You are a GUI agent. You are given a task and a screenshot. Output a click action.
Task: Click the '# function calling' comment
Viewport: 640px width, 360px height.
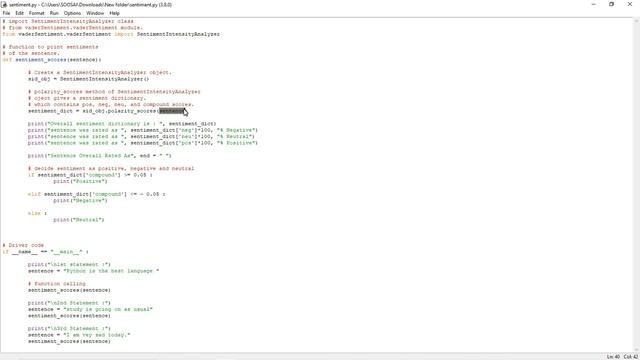pos(57,284)
